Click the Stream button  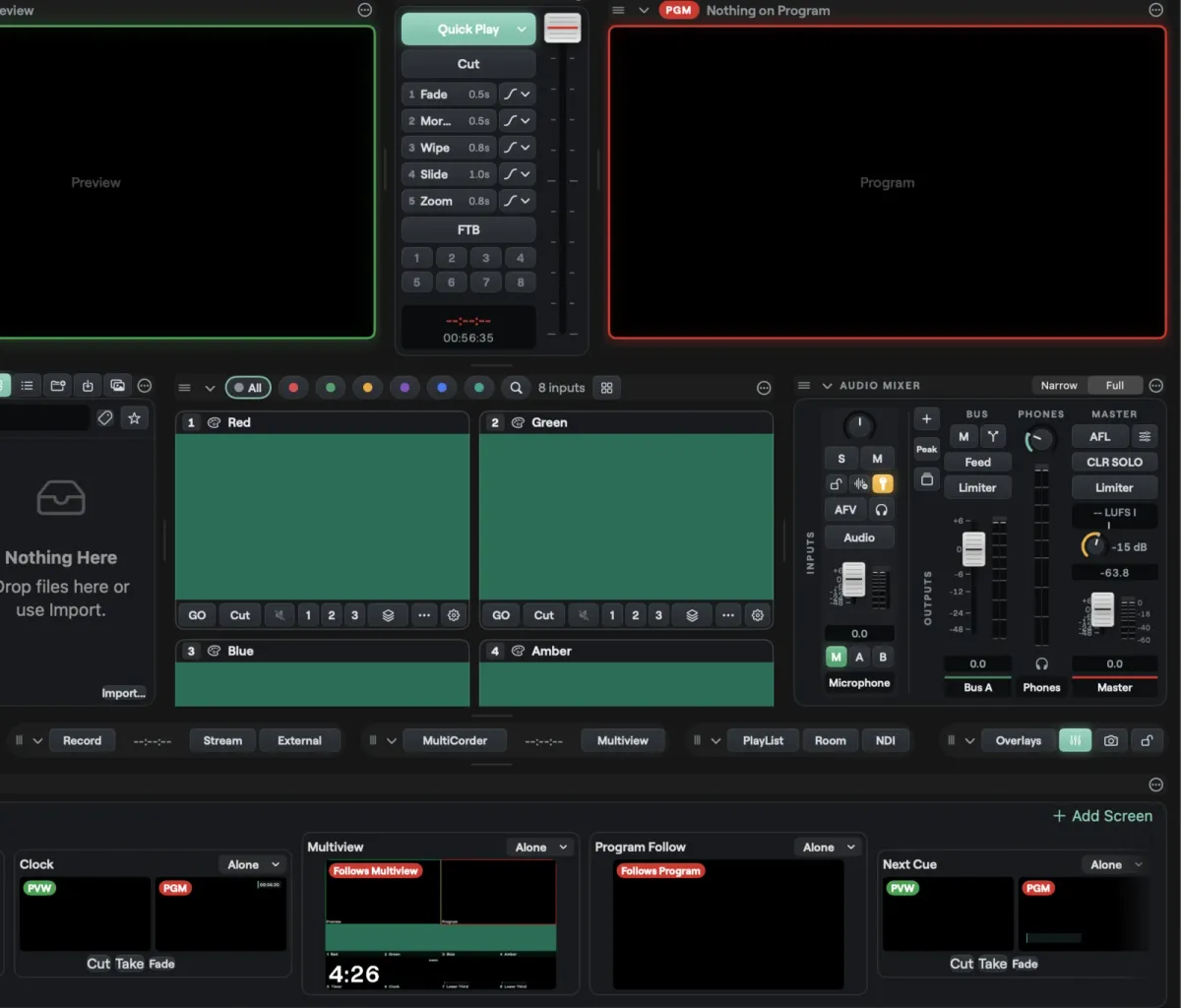pyautogui.click(x=222, y=740)
